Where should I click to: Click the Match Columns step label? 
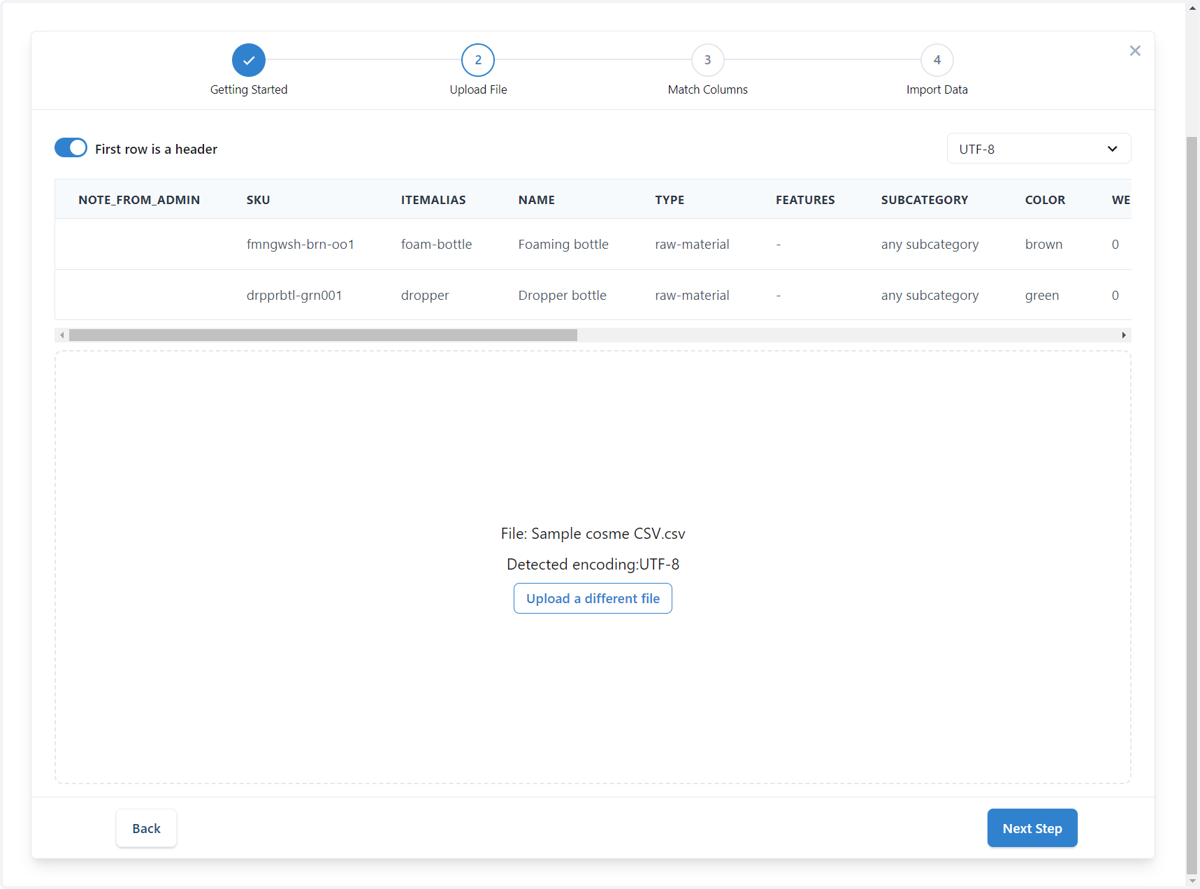708,90
